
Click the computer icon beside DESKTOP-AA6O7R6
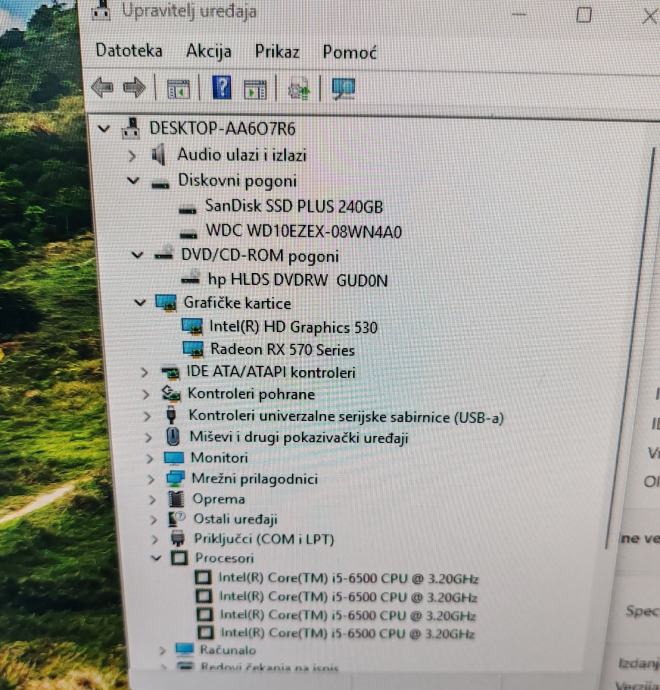pyautogui.click(x=131, y=128)
